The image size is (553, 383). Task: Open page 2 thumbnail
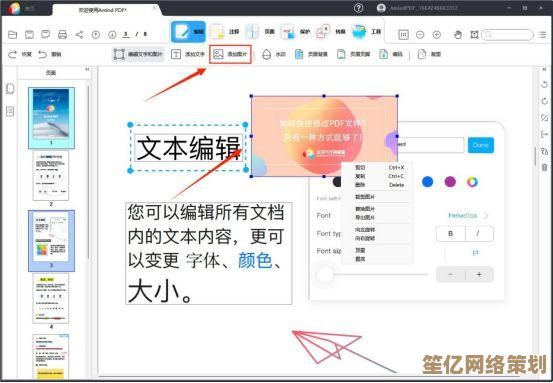point(51,176)
